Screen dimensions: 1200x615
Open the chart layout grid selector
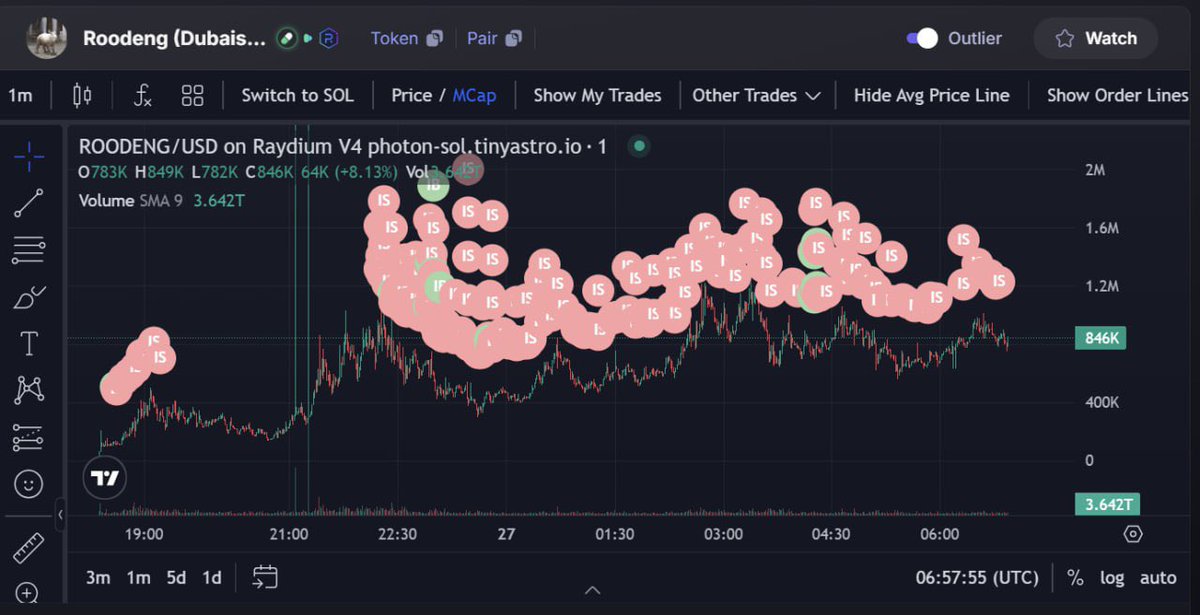192,95
